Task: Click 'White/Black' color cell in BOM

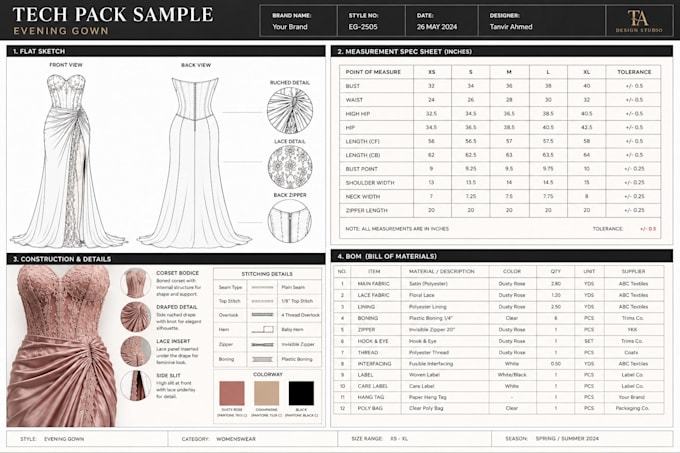Action: [x=512, y=375]
